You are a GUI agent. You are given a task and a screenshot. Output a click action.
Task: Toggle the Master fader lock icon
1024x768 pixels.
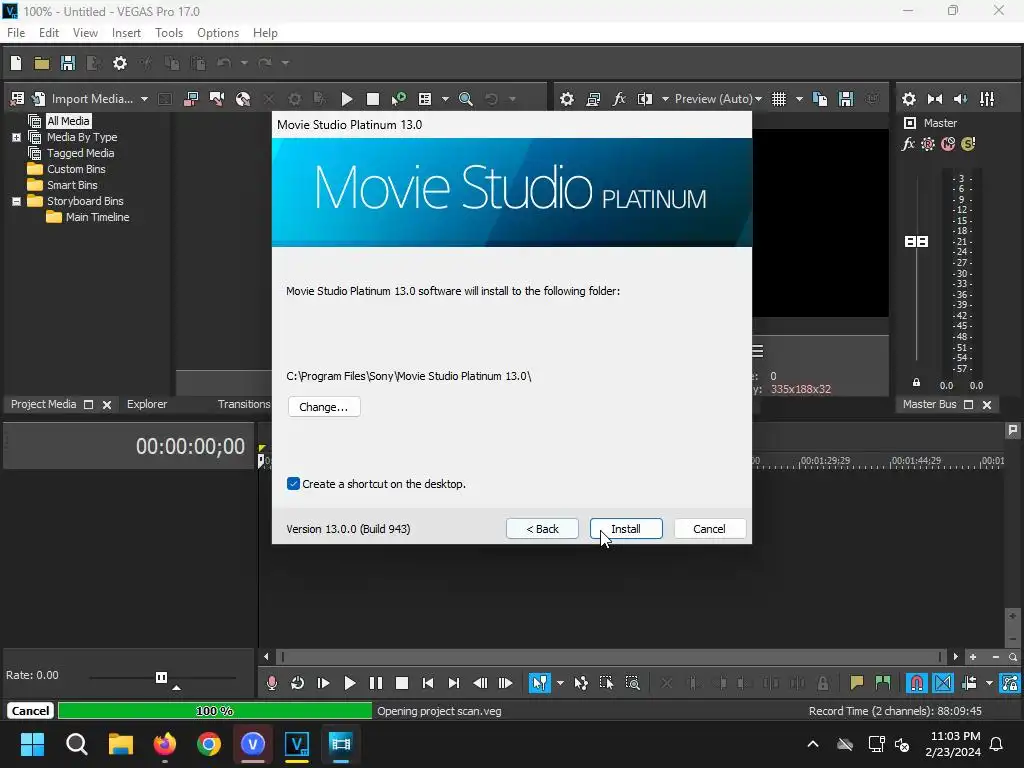(916, 383)
